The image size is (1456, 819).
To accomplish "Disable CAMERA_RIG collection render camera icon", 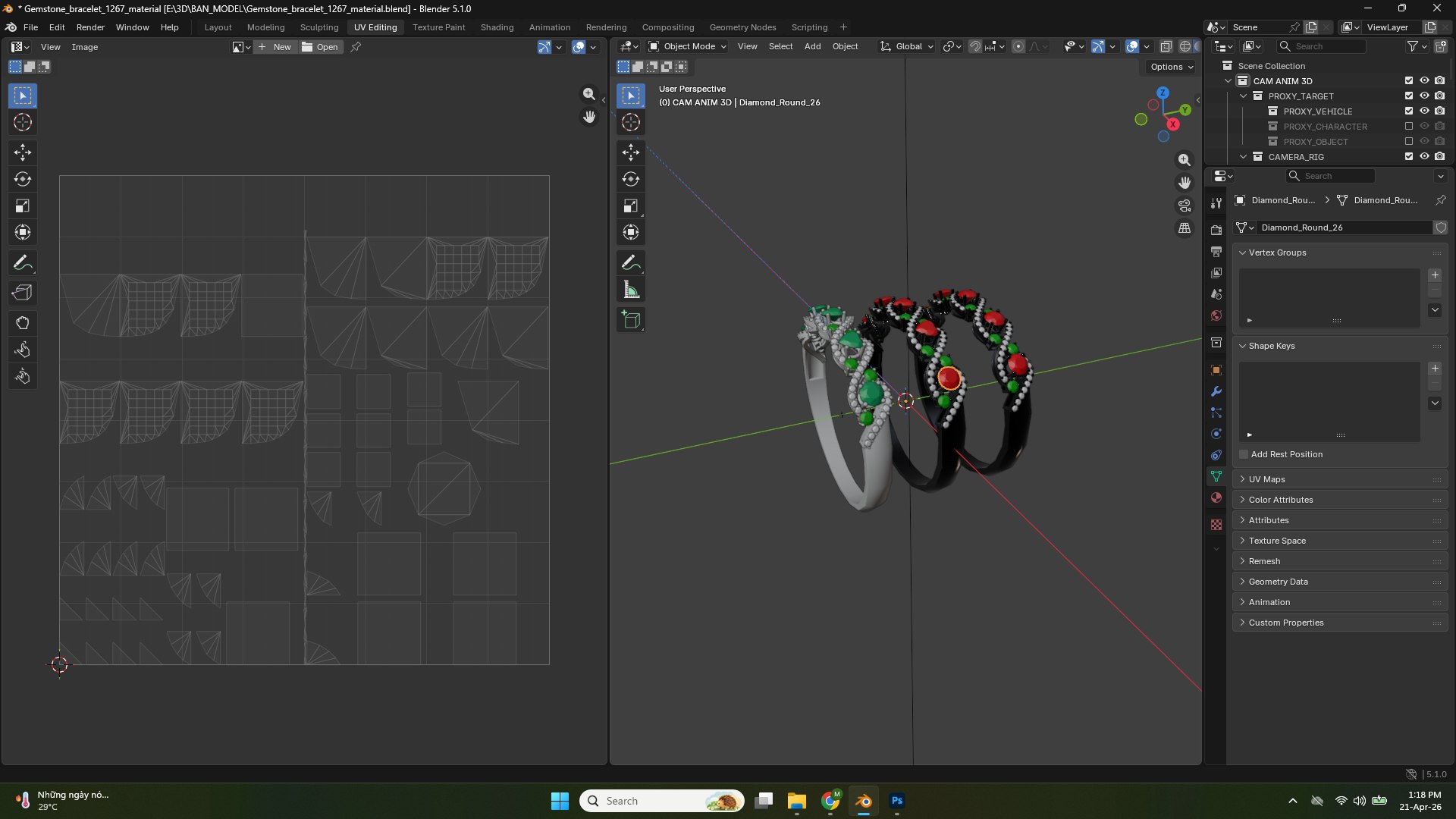I will click(1439, 157).
